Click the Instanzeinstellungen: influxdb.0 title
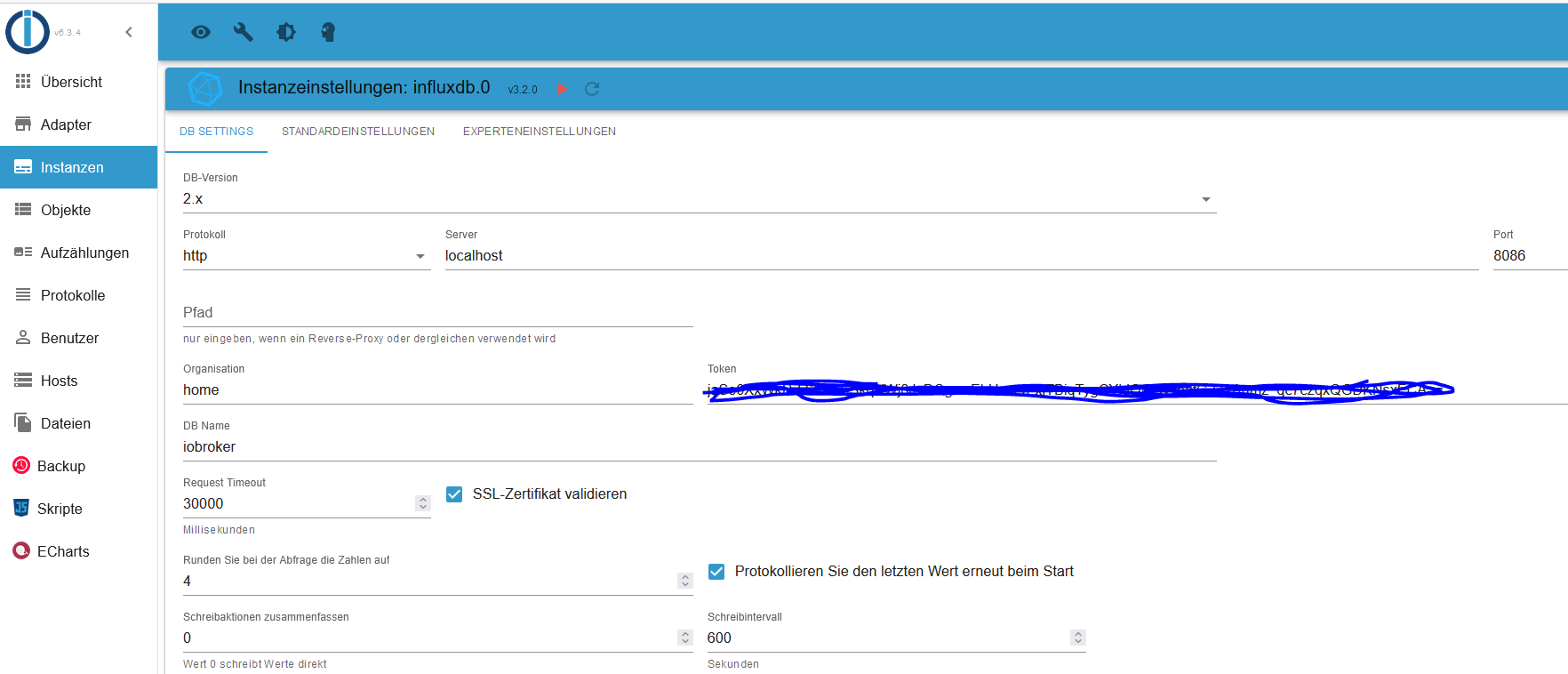Viewport: 1568px width, 674px height. click(364, 87)
